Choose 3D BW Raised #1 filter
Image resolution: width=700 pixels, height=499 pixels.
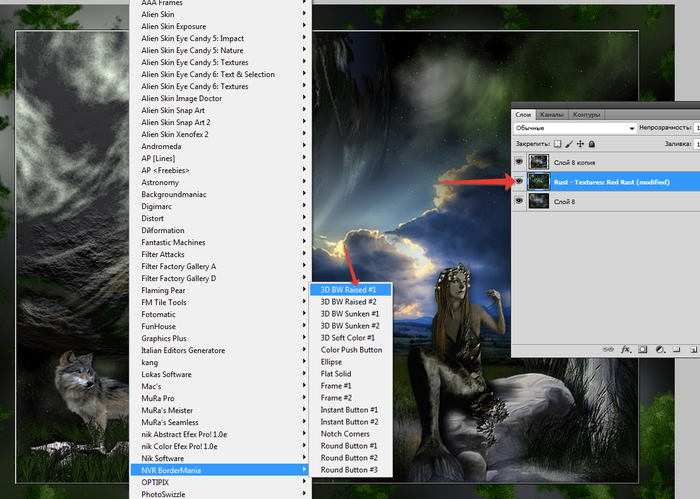(350, 290)
